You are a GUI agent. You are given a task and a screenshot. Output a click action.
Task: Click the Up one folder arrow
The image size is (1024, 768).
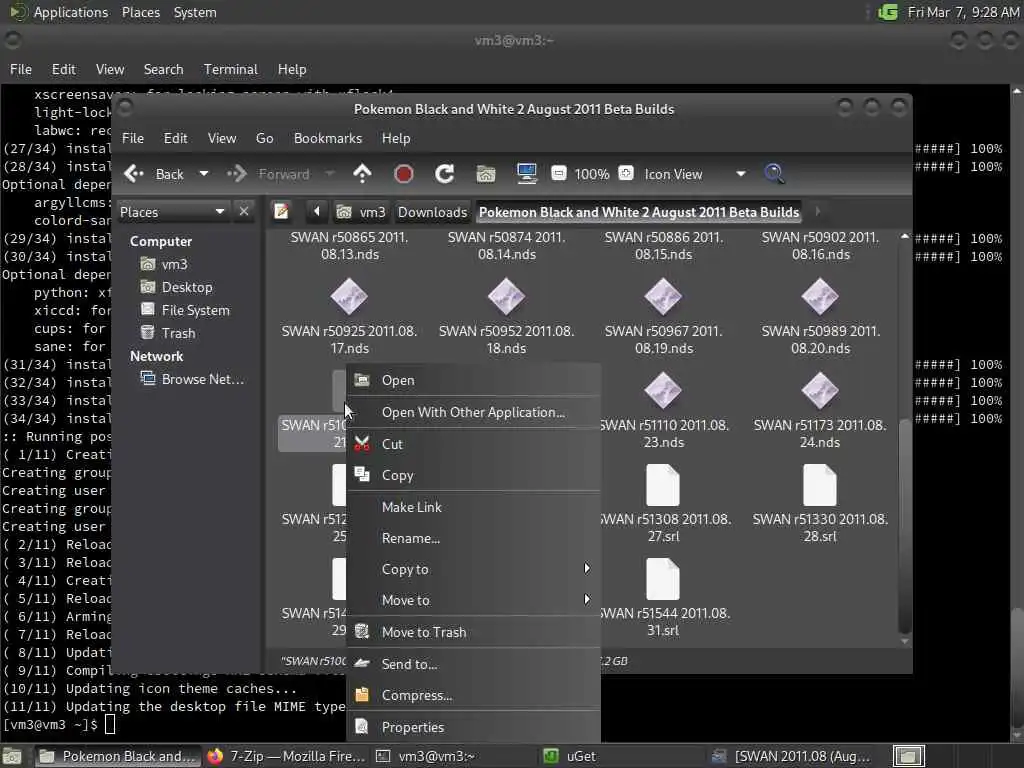coord(362,174)
